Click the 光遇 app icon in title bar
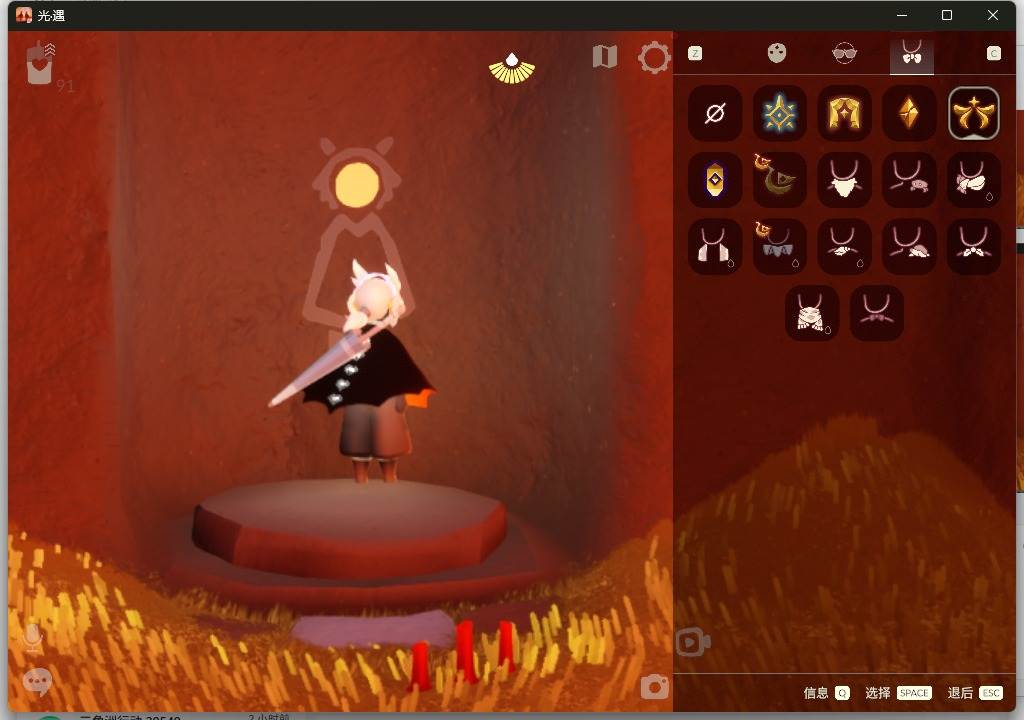Viewport: 1024px width, 720px height. click(x=24, y=15)
